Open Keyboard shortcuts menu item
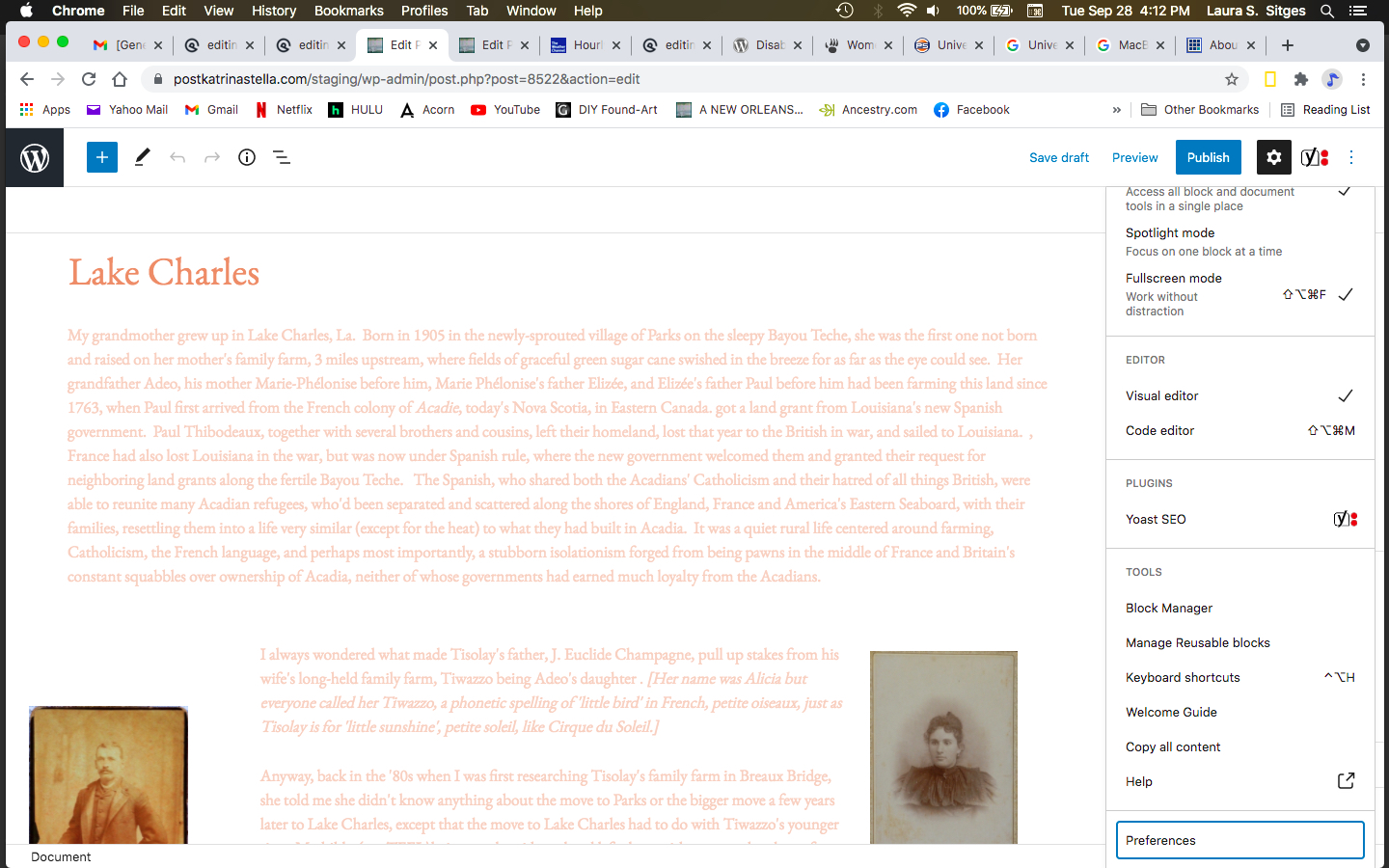 [1239, 677]
